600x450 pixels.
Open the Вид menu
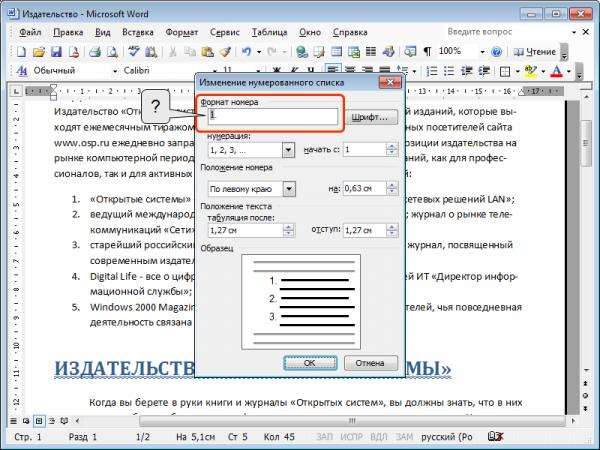tap(103, 32)
